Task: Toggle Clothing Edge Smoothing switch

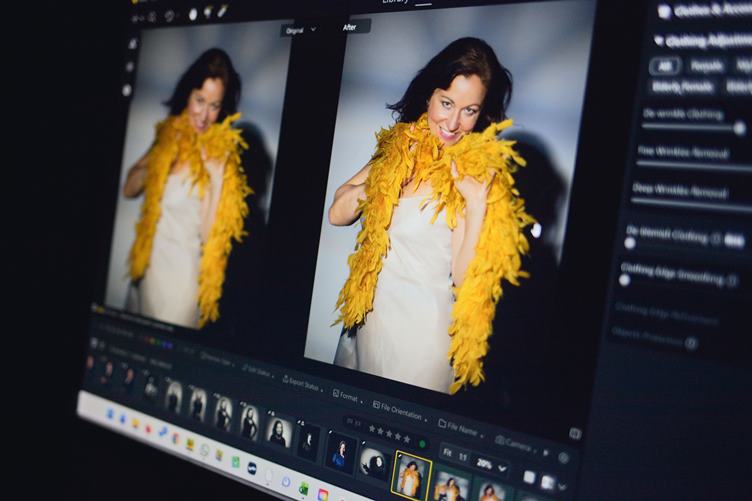Action: click(x=625, y=280)
